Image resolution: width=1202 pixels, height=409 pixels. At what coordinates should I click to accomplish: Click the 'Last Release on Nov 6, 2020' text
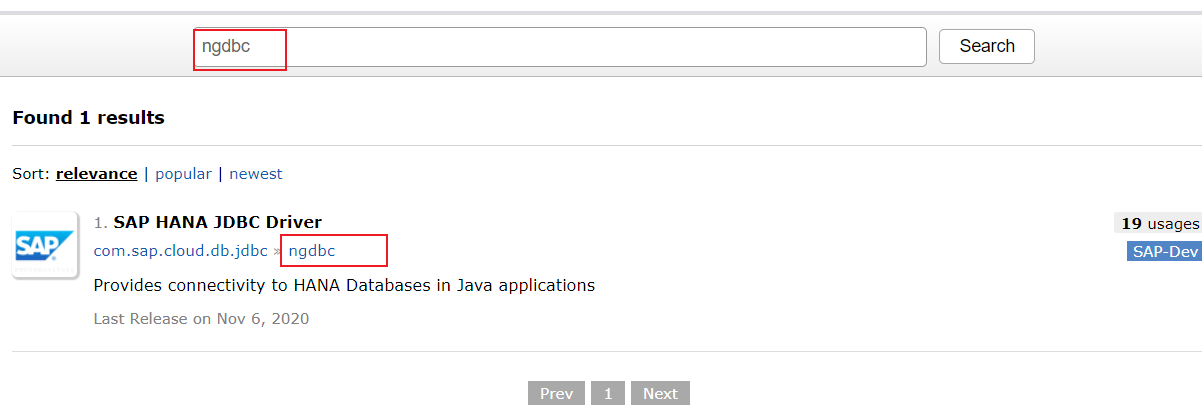(x=201, y=319)
